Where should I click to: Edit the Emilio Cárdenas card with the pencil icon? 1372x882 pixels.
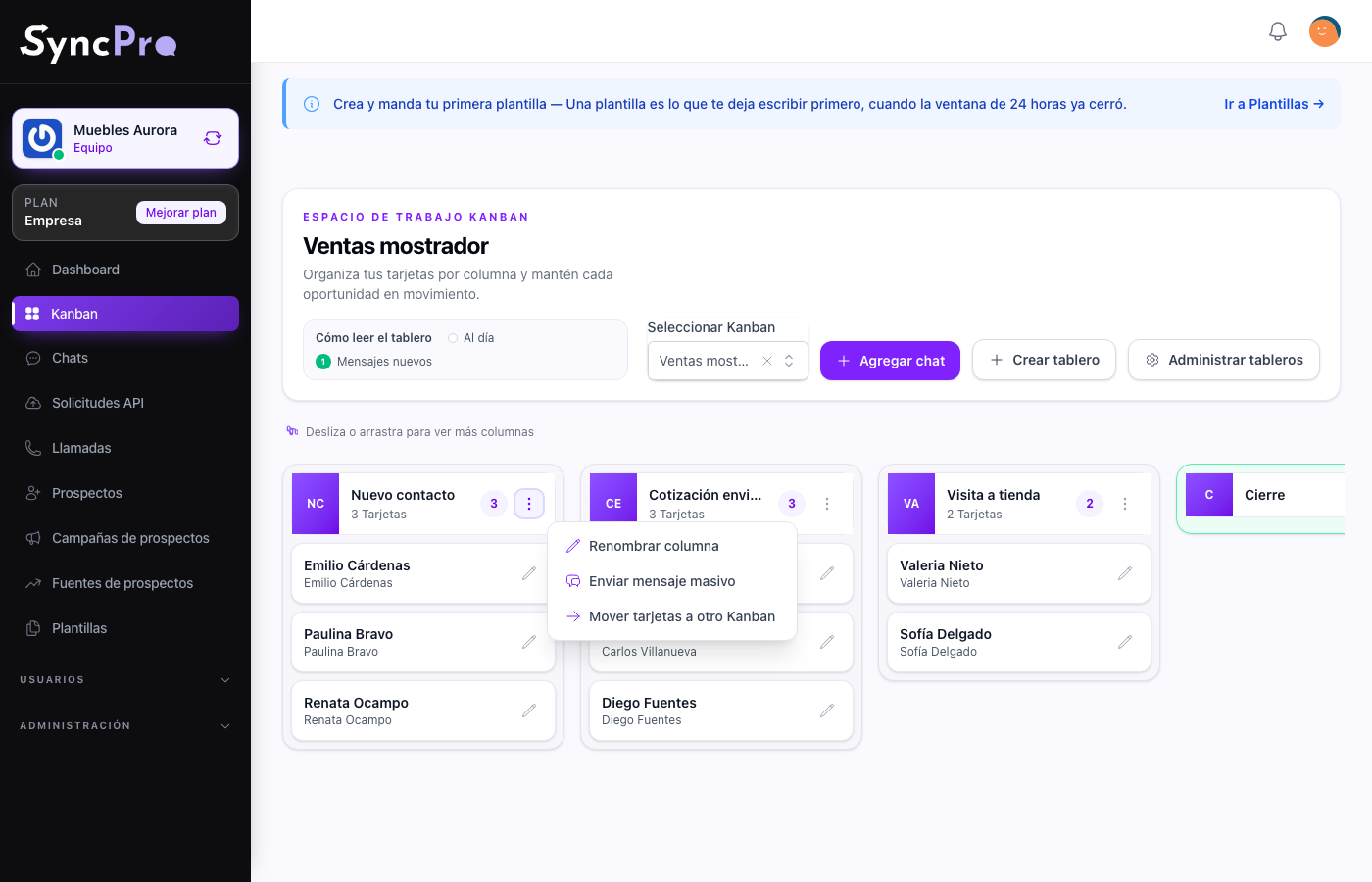click(x=529, y=573)
